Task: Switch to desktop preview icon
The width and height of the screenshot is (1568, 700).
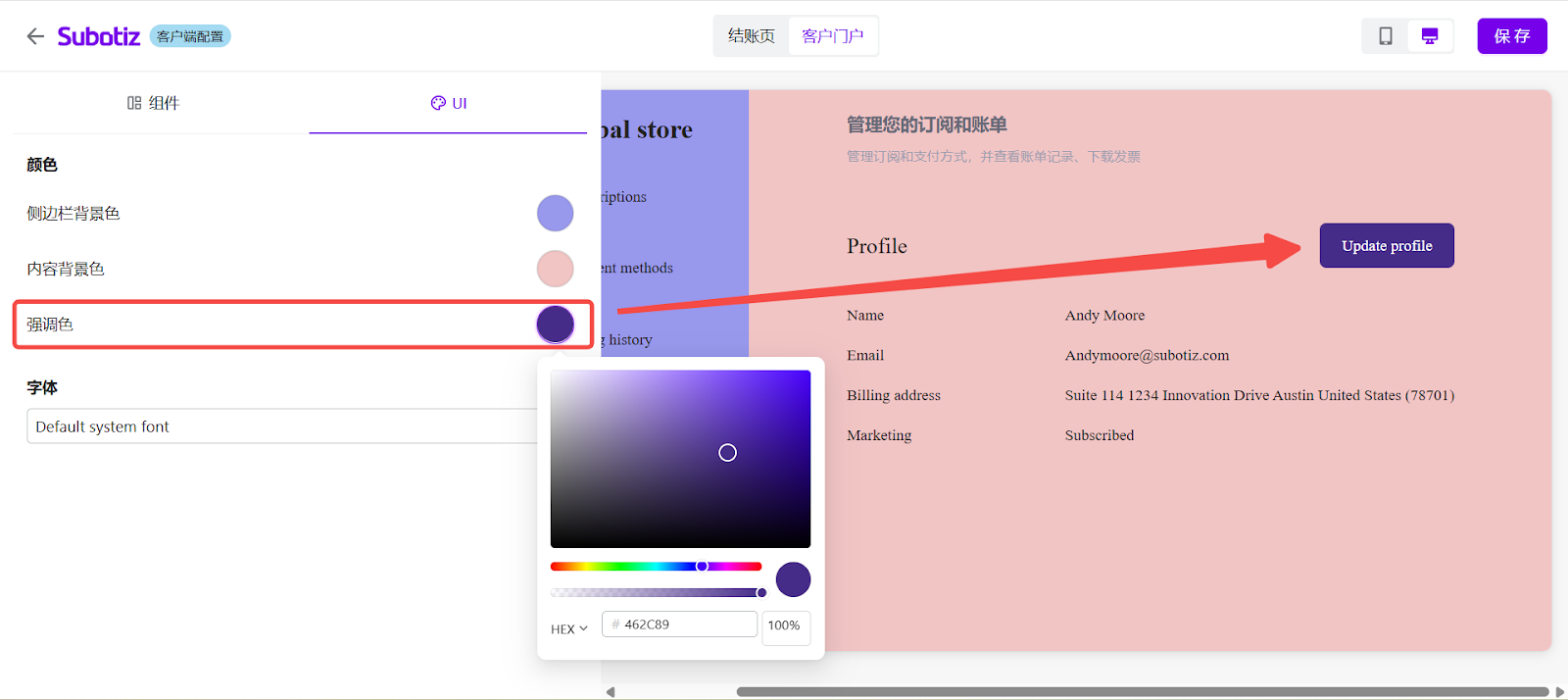Action: [1430, 36]
